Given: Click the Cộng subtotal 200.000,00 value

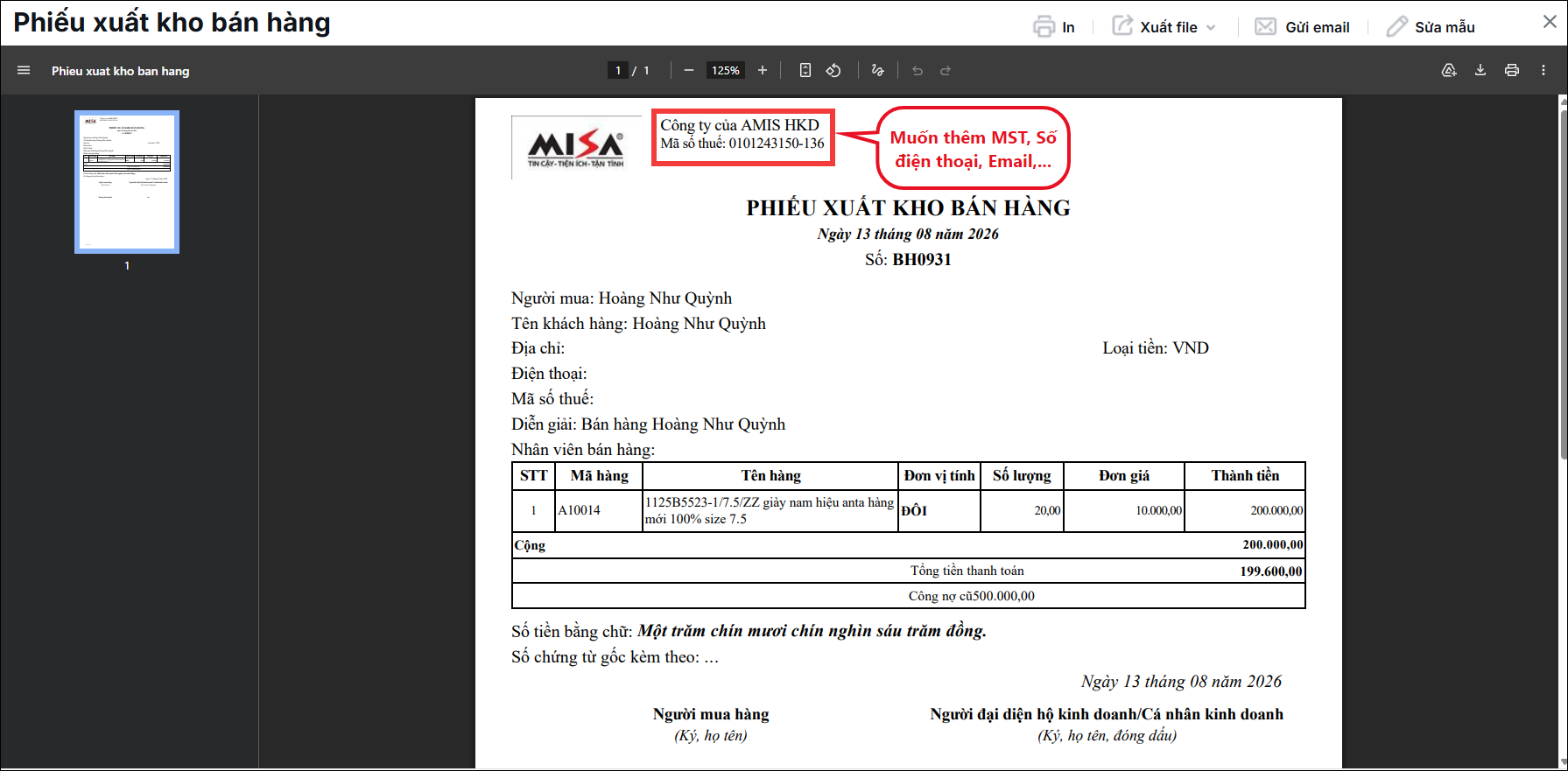Looking at the screenshot, I should (x=1273, y=544).
